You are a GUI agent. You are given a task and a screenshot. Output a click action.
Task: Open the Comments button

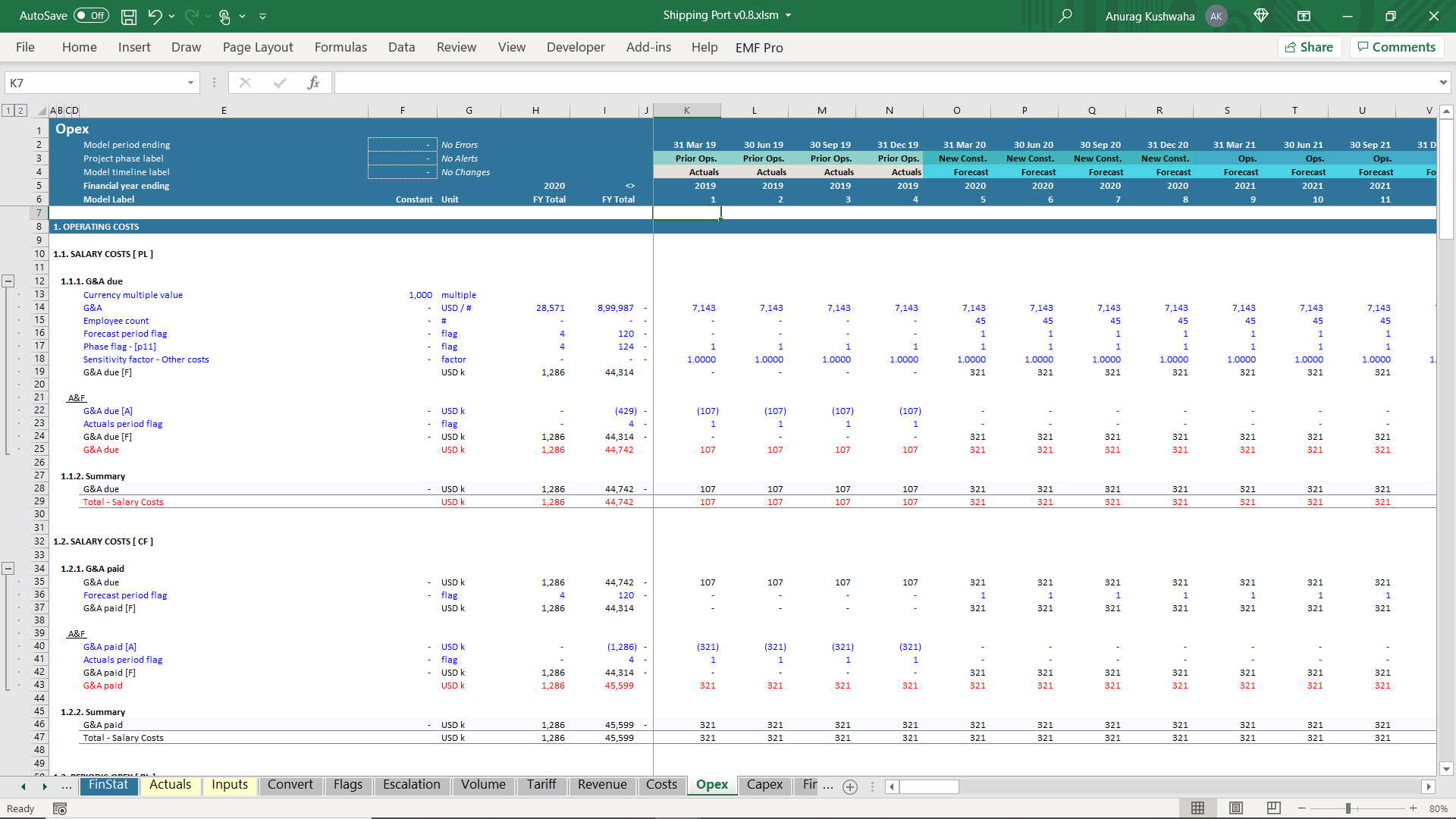[x=1396, y=47]
